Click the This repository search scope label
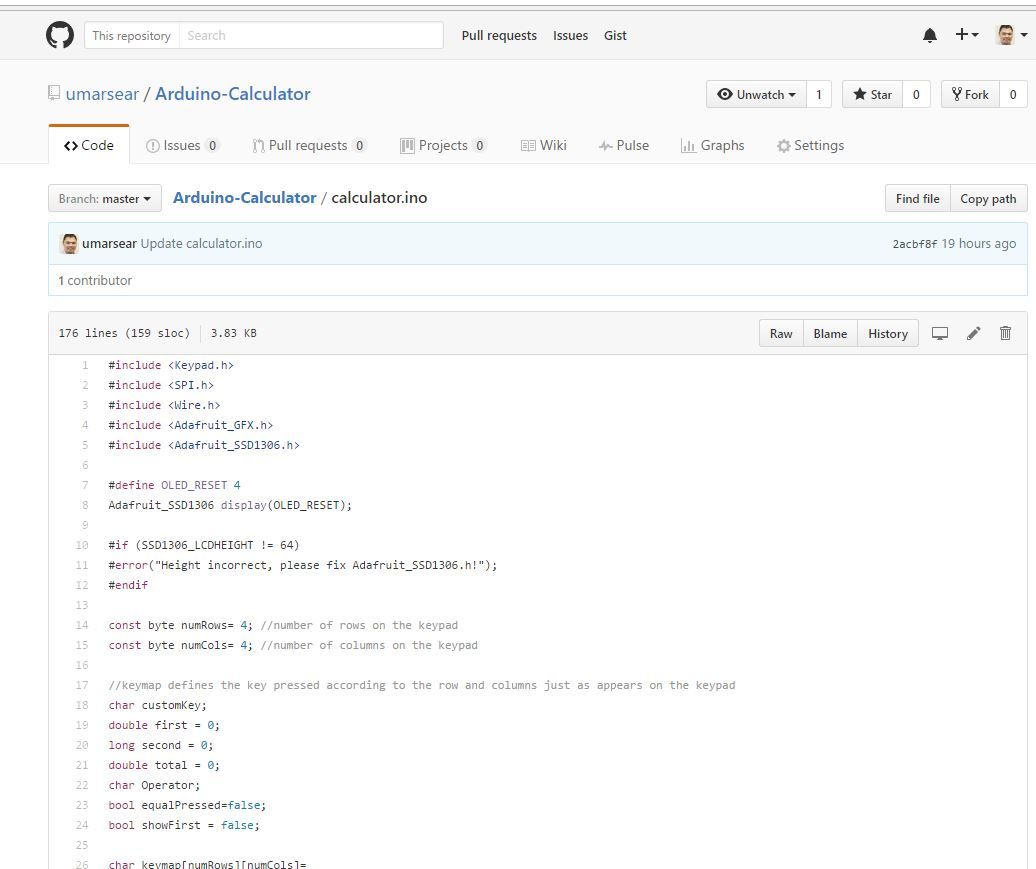Screen dimensions: 1036x869 pos(131,36)
